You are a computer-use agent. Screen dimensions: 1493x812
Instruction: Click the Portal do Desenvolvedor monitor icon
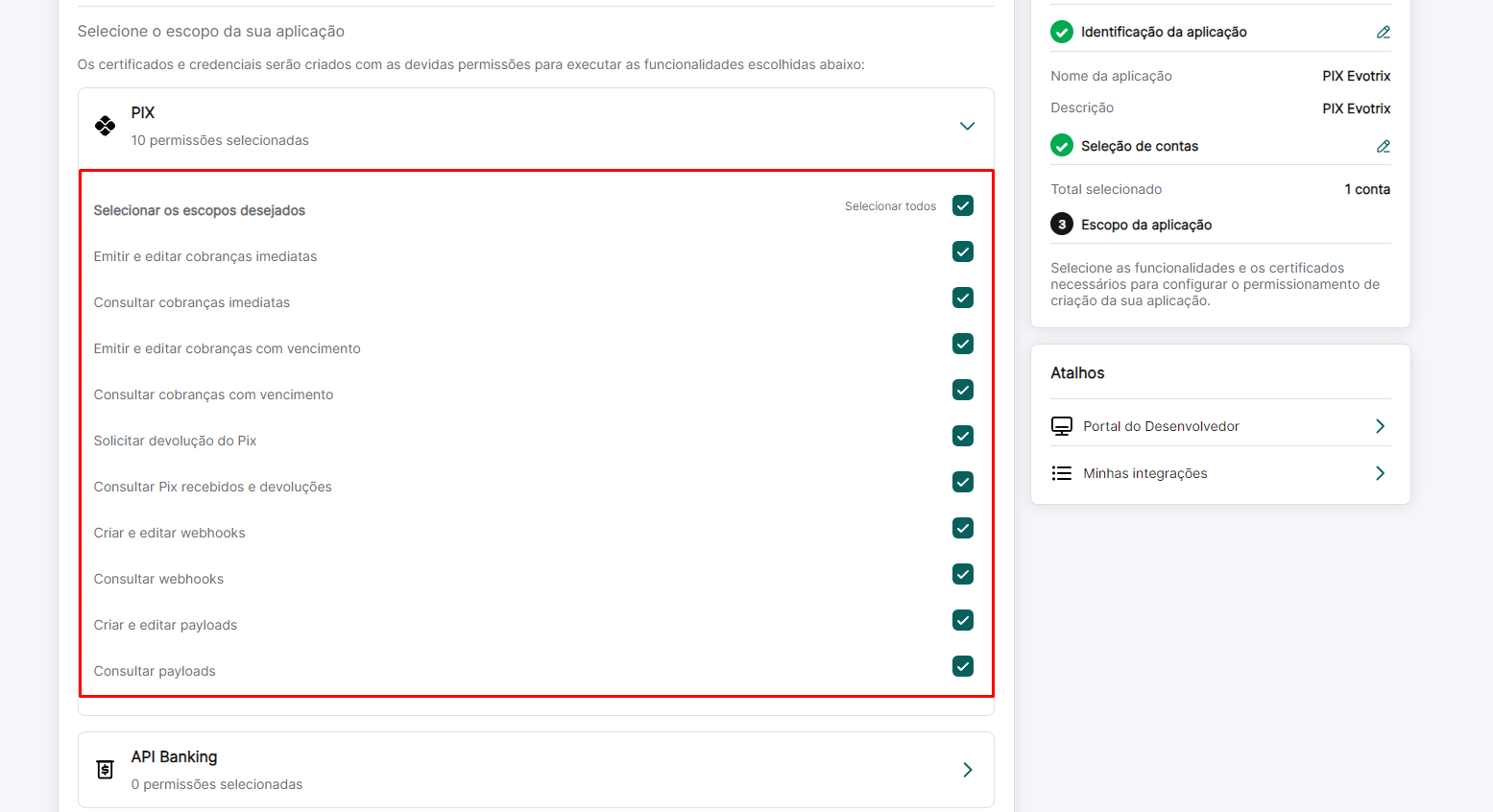(x=1061, y=426)
